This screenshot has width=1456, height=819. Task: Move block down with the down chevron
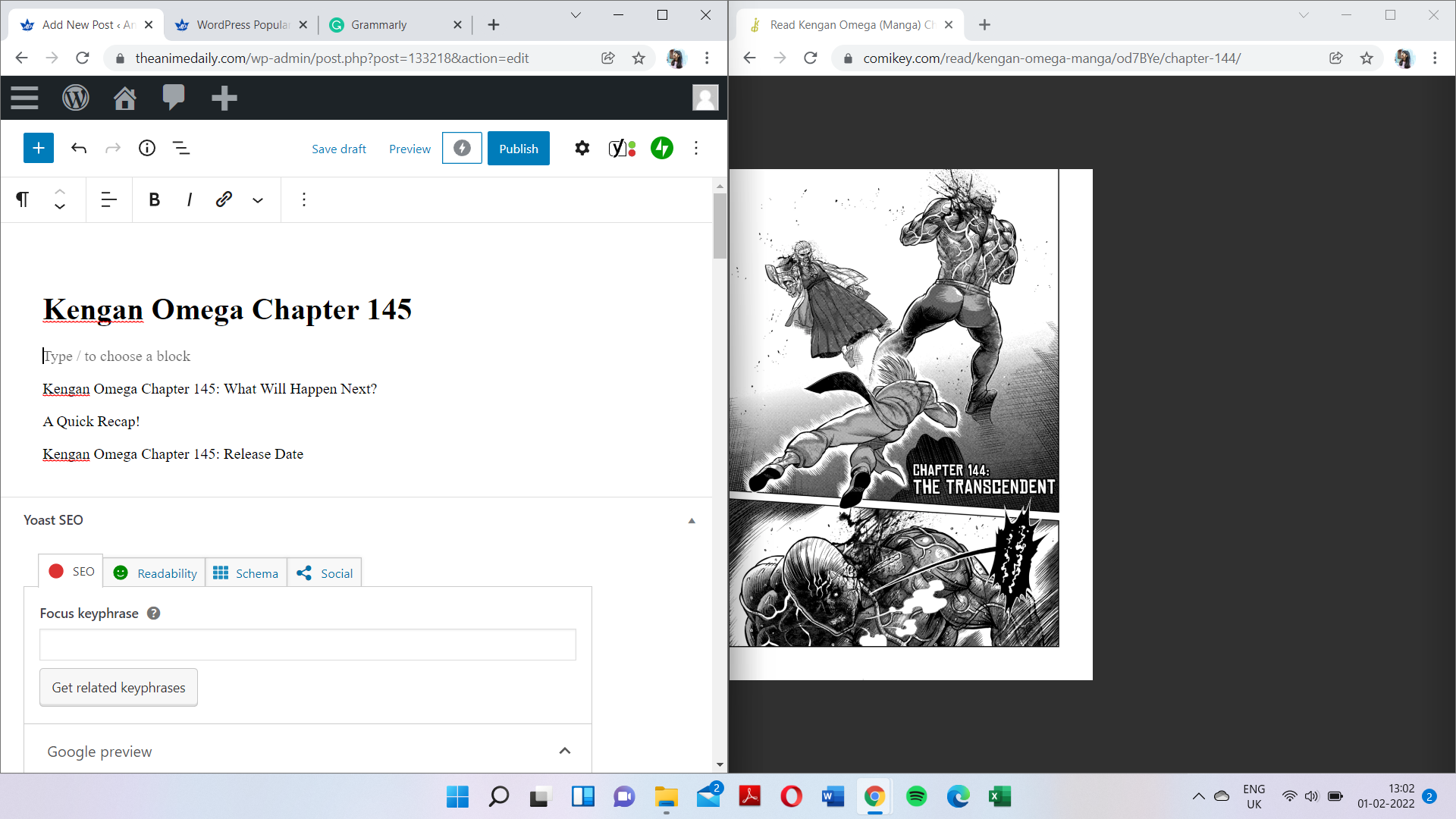click(x=60, y=206)
